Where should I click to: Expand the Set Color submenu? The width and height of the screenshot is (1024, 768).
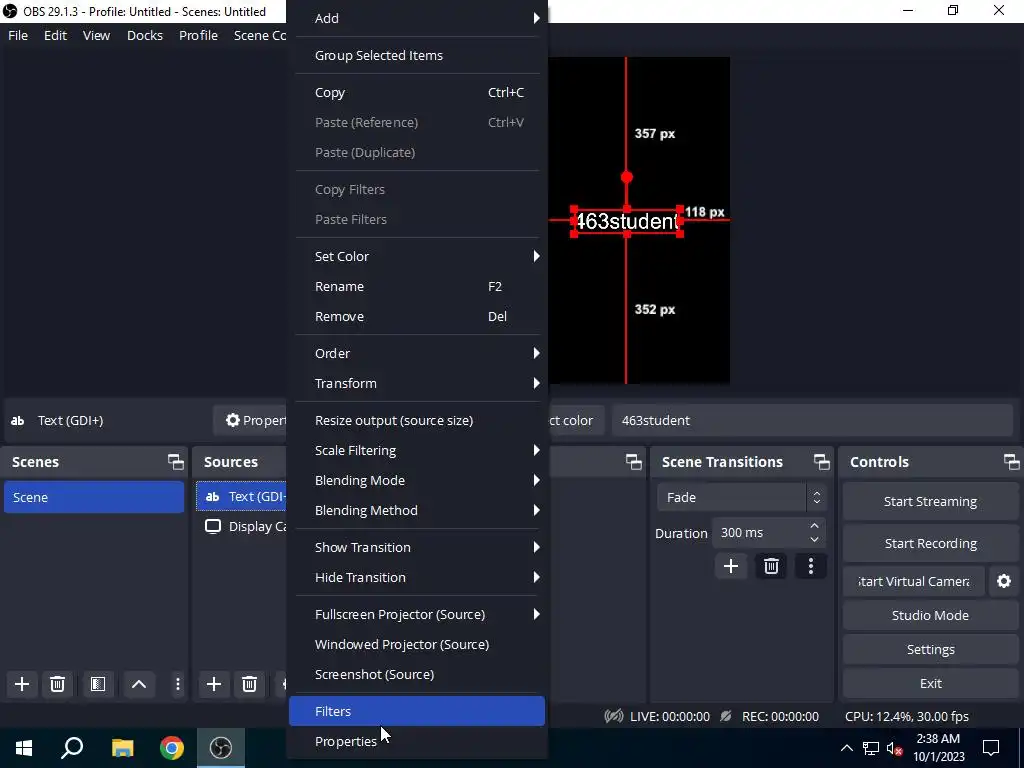(417, 256)
